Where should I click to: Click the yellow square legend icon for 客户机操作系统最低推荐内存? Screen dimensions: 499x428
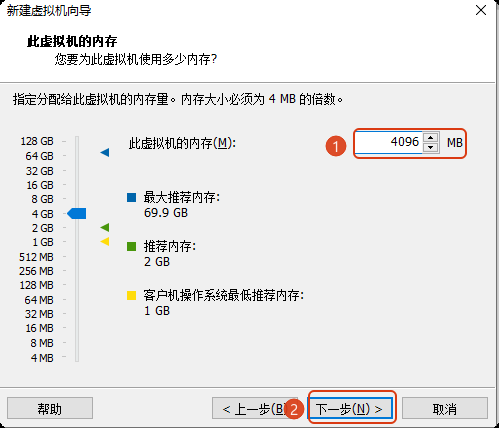pyautogui.click(x=132, y=295)
